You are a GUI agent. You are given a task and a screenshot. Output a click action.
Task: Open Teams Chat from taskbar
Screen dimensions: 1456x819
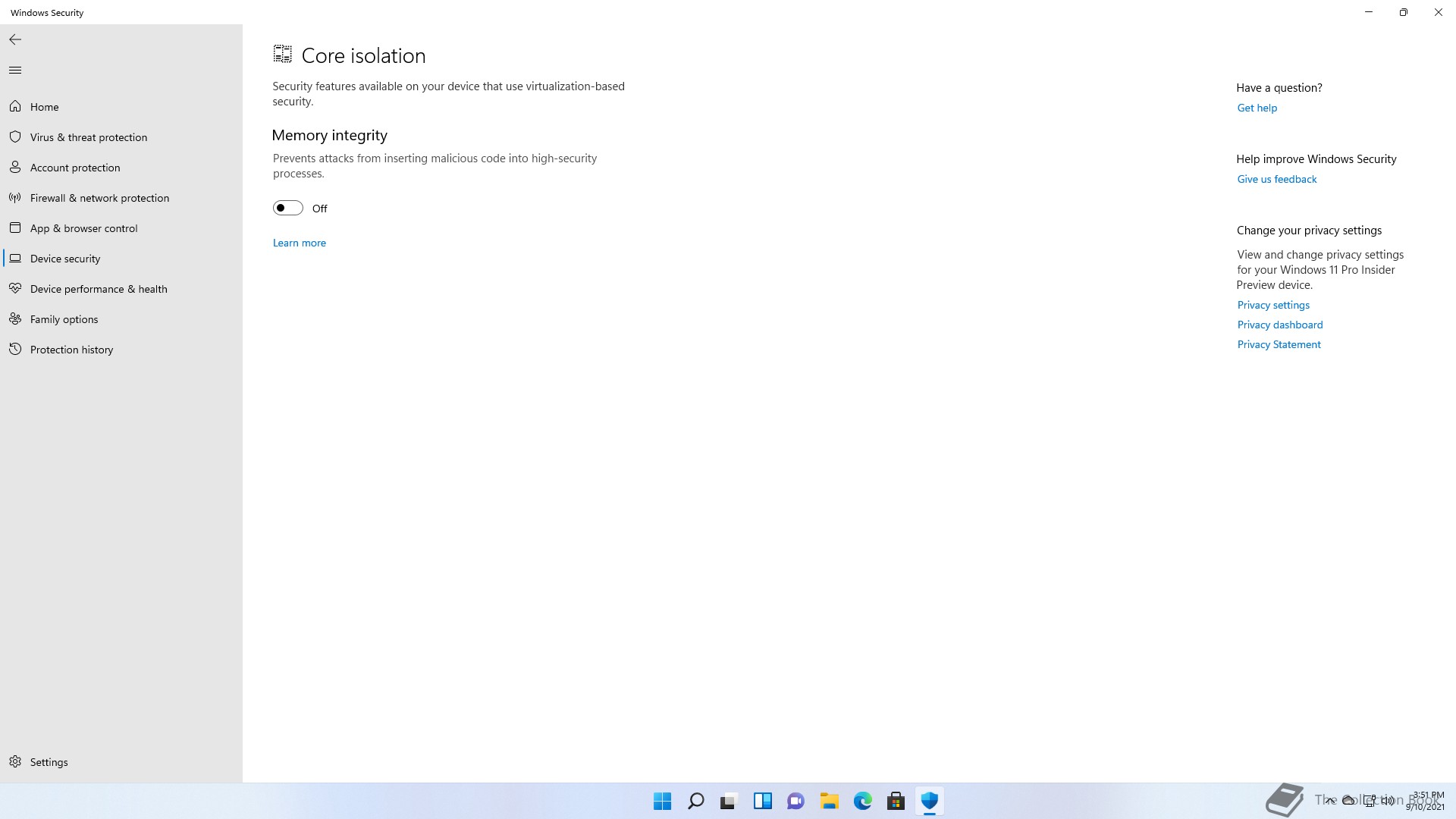(795, 801)
